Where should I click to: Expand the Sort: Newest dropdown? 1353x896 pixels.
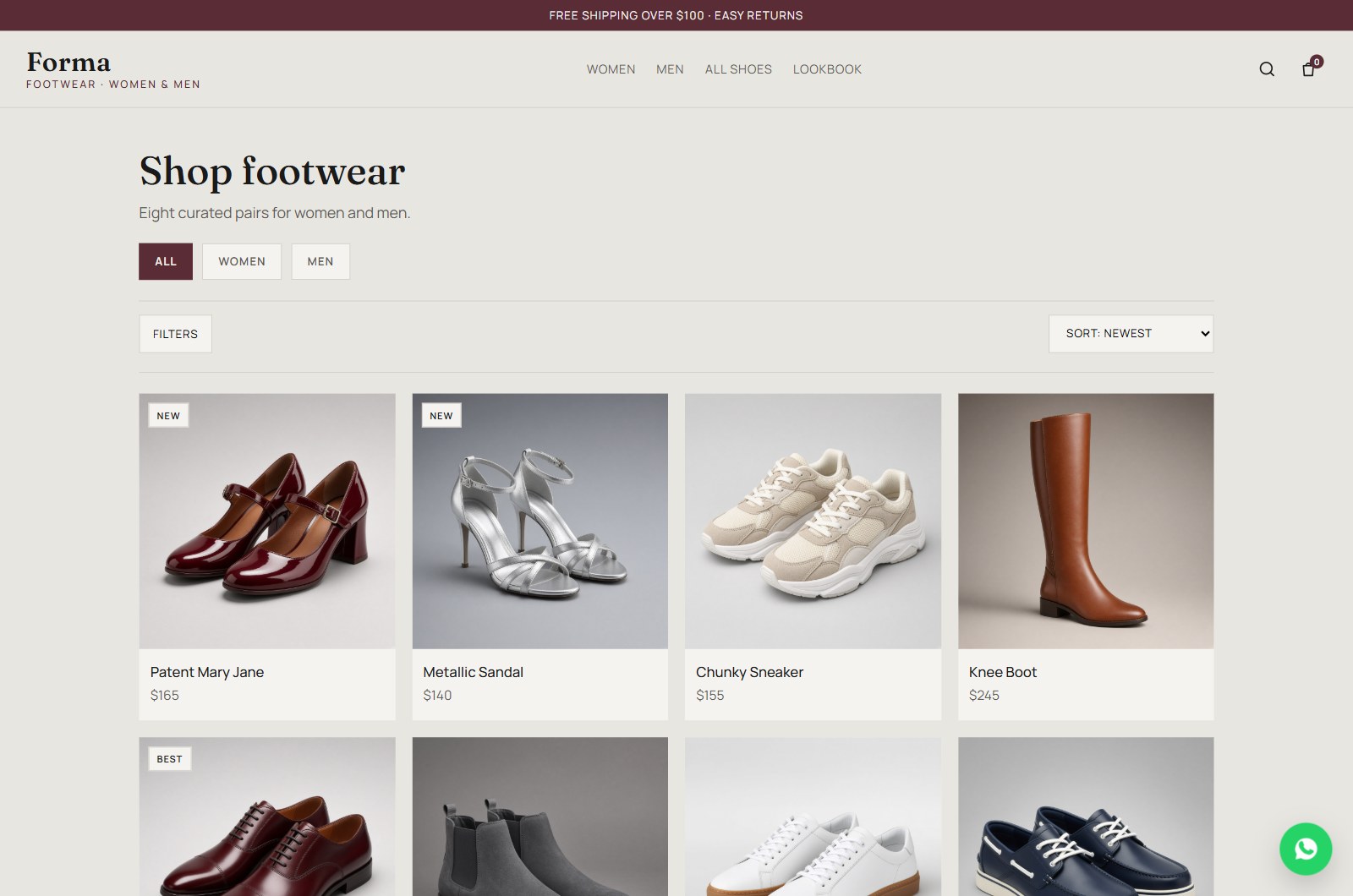(x=1131, y=334)
